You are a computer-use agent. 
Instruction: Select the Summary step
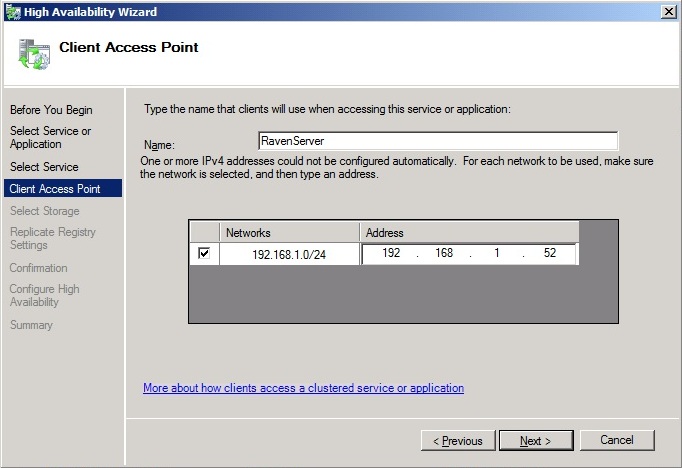pyautogui.click(x=31, y=325)
